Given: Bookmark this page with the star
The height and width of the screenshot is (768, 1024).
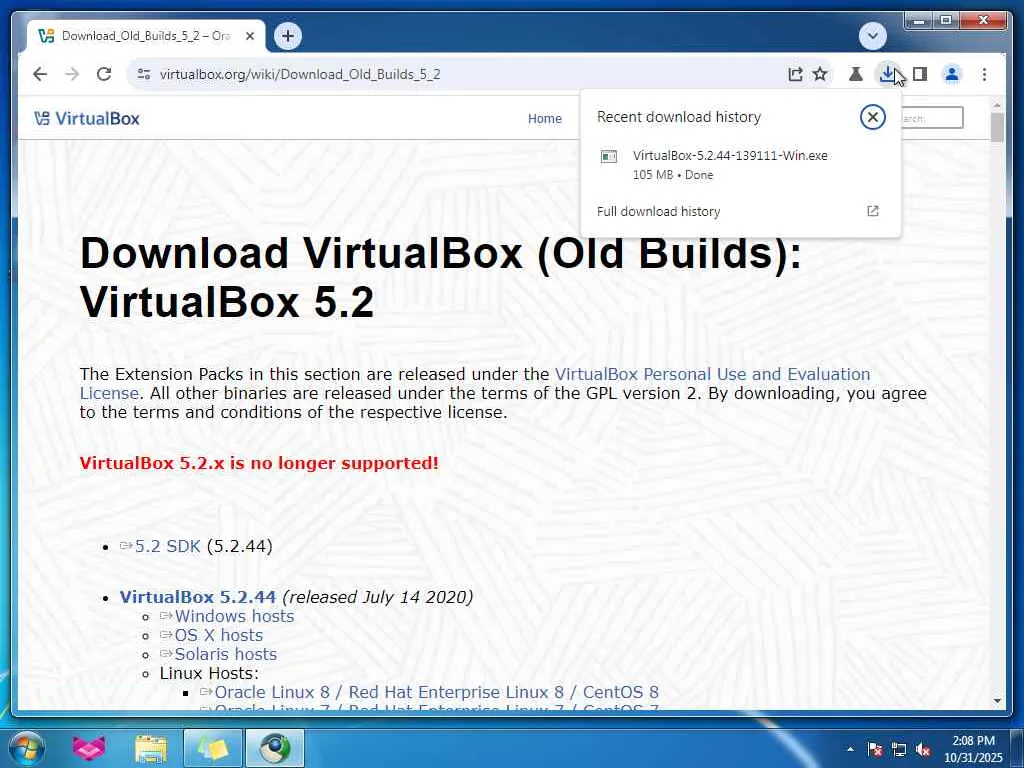Looking at the screenshot, I should point(820,74).
